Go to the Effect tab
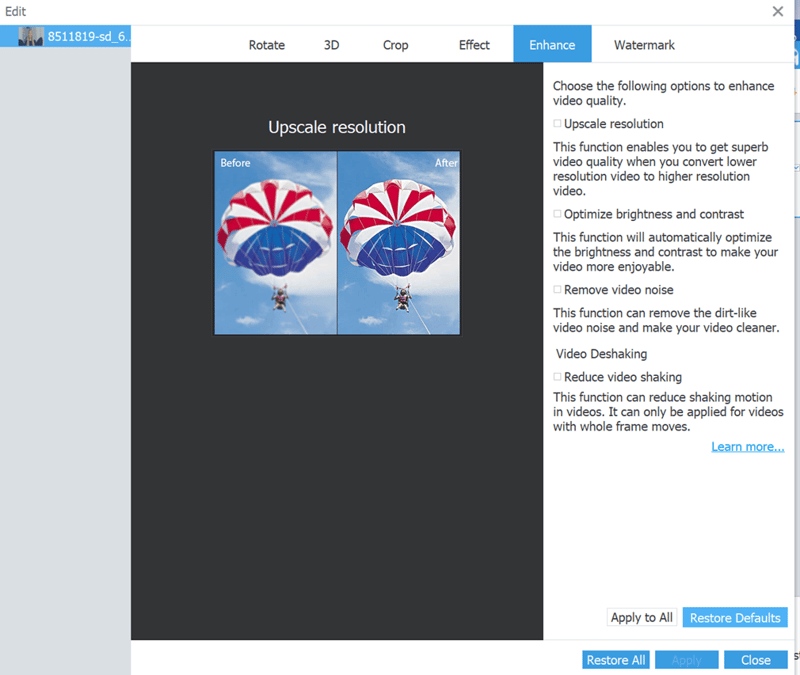This screenshot has width=800, height=675. click(474, 45)
